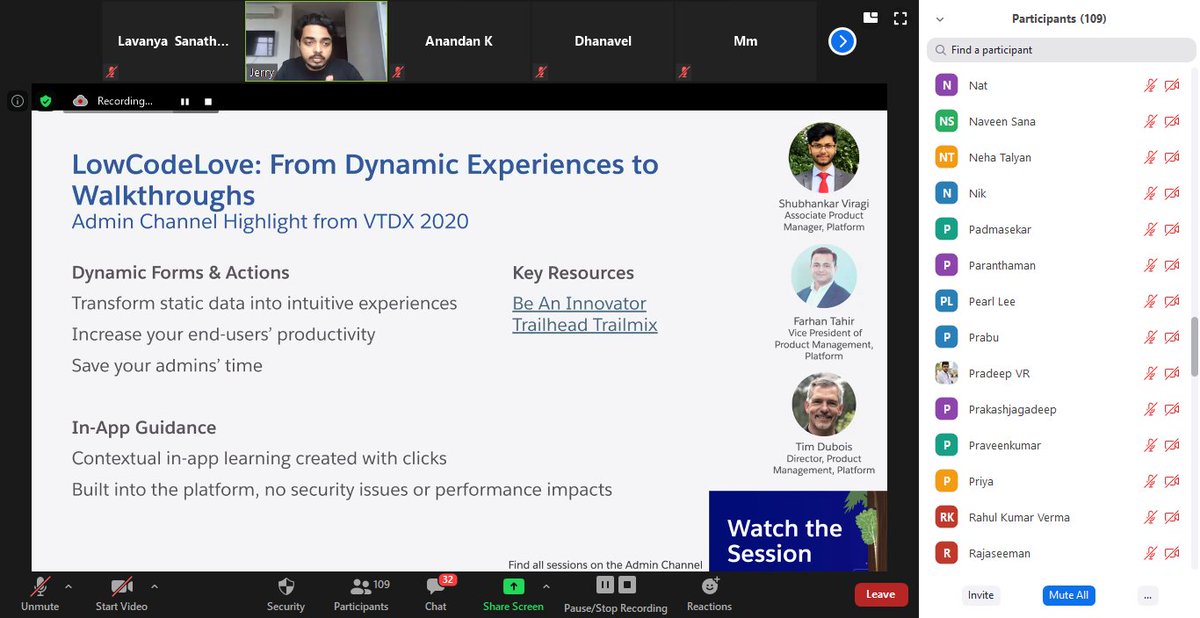Viewport: 1200px width, 618px height.
Task: Collapse the Participants panel chevron
Action: coord(940,19)
